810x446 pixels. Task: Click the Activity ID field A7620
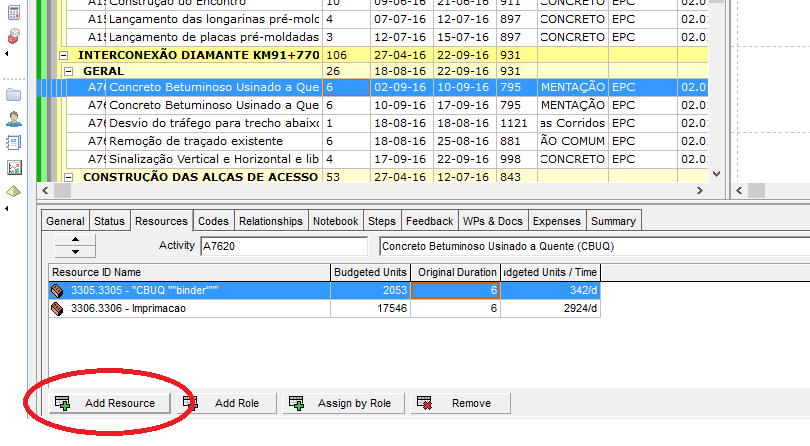(284, 246)
